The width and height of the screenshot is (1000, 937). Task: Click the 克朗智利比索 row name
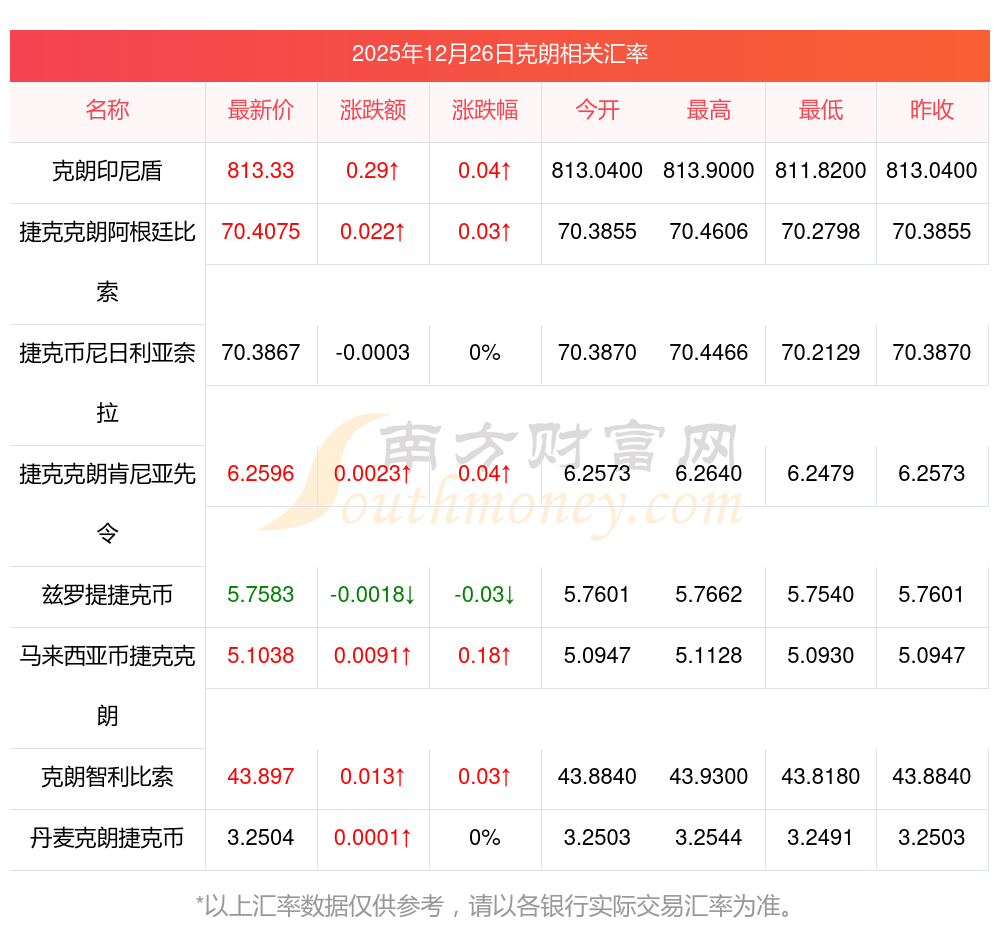[107, 777]
